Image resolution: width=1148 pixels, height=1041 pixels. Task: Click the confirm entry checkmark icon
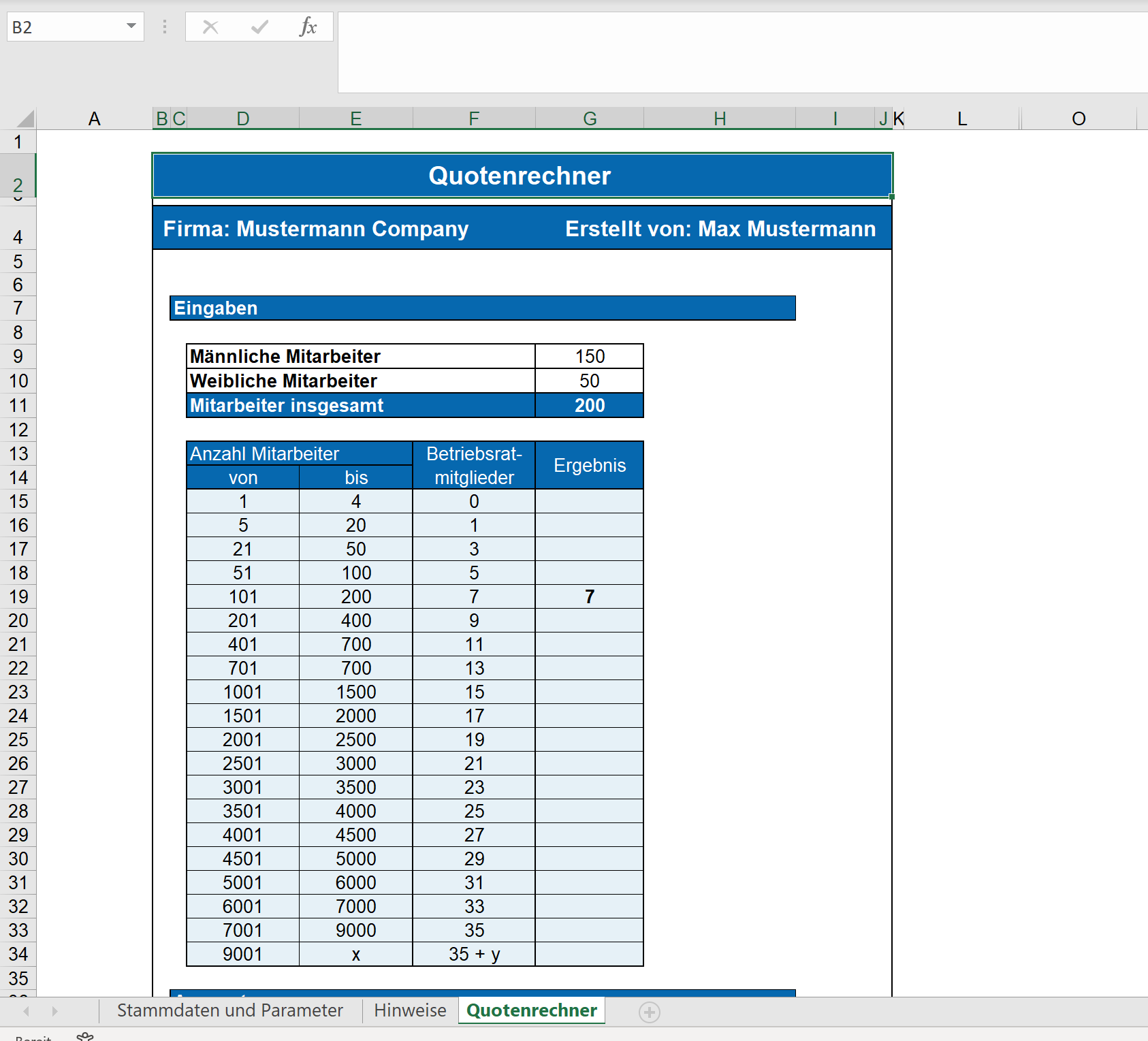[259, 27]
